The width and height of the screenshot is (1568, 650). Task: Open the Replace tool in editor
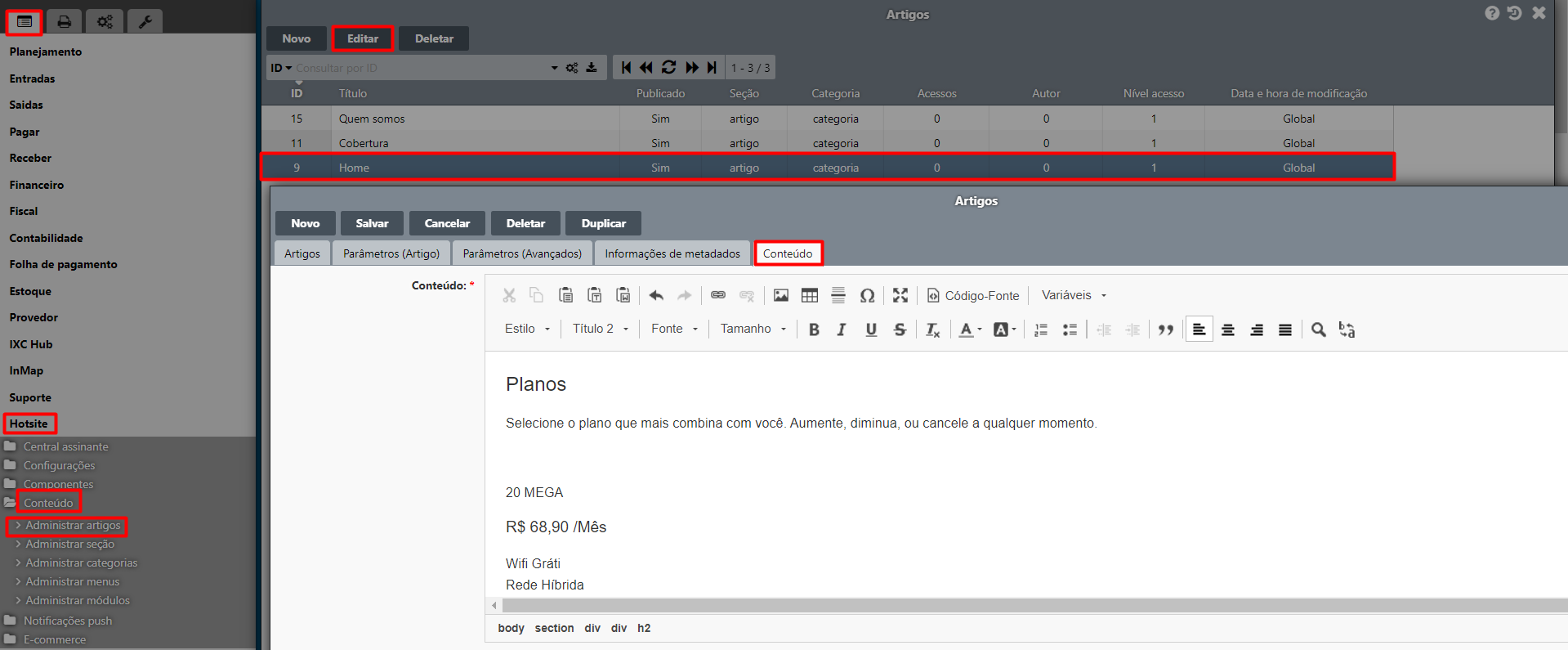[1347, 329]
